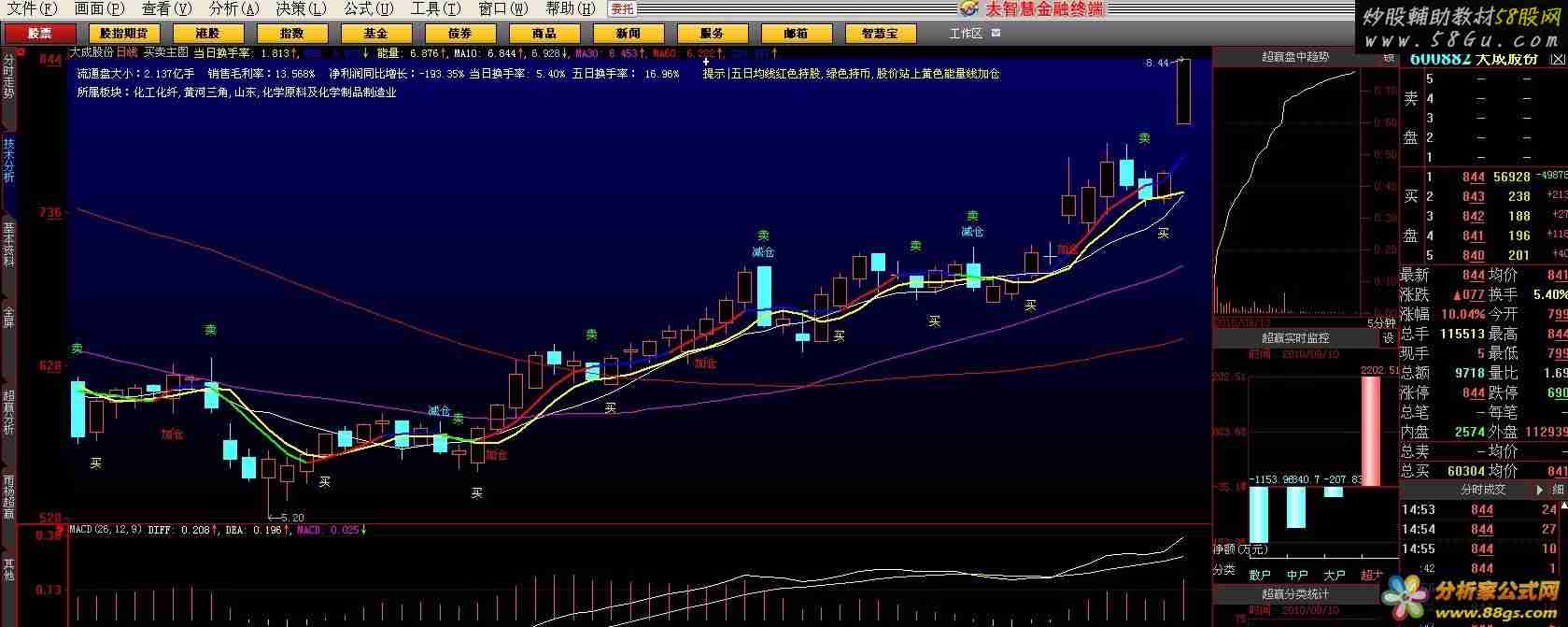This screenshot has height=627, width=1568.
Task: Click the 8.44 high price marker
Action: tap(1158, 64)
